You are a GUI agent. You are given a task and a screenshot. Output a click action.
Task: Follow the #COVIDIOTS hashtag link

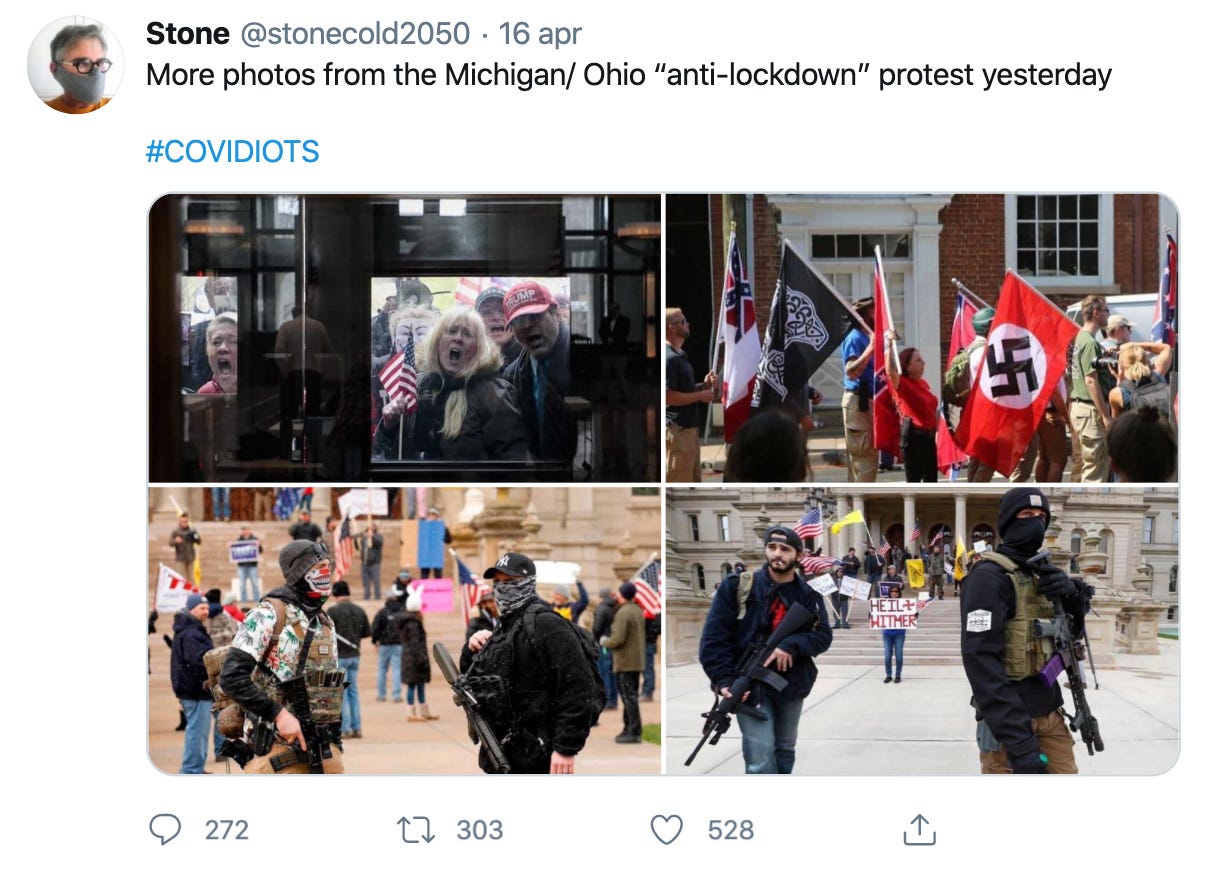232,151
